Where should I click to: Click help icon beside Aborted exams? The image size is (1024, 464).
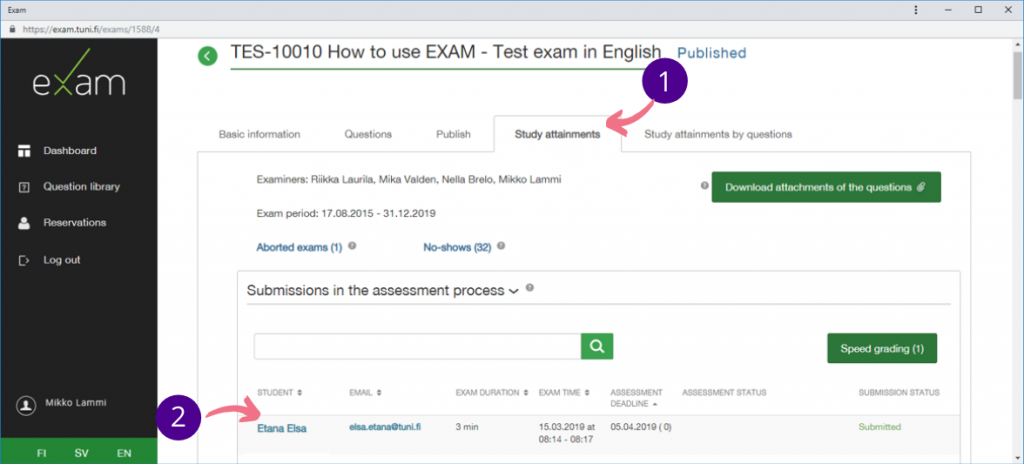[352, 245]
